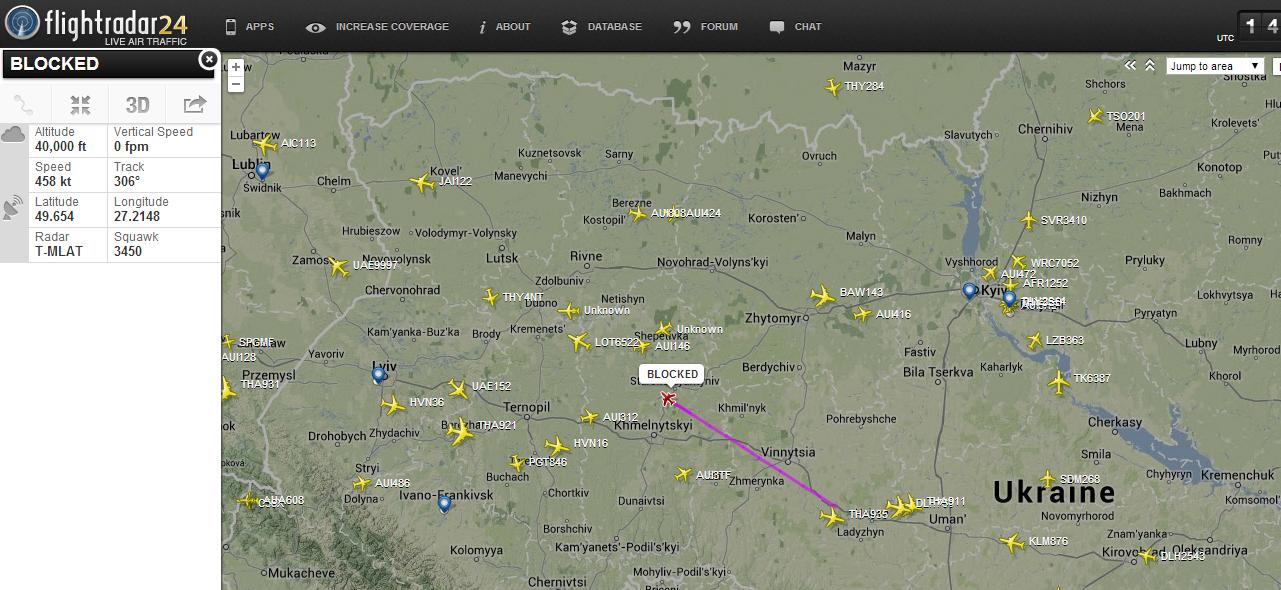Click the blue airport marker near Lviv
The height and width of the screenshot is (590, 1281).
(378, 375)
